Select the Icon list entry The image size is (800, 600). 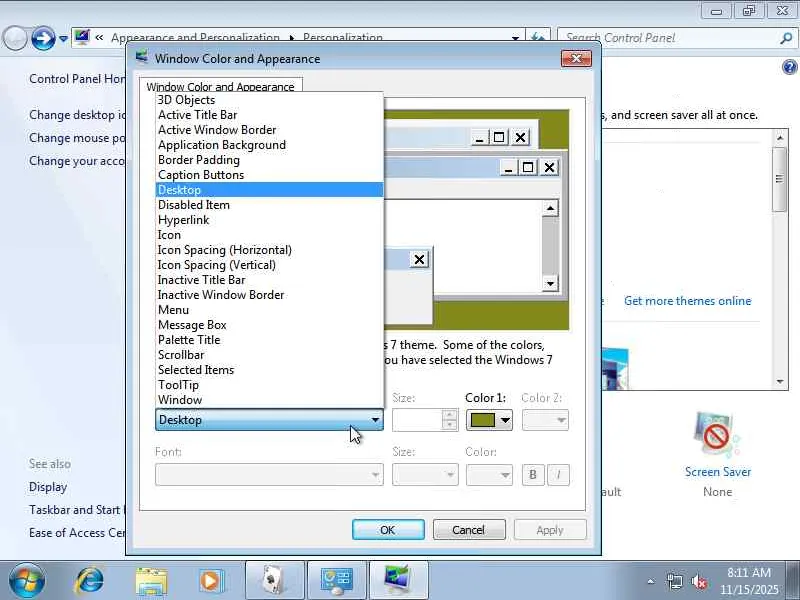tap(269, 235)
